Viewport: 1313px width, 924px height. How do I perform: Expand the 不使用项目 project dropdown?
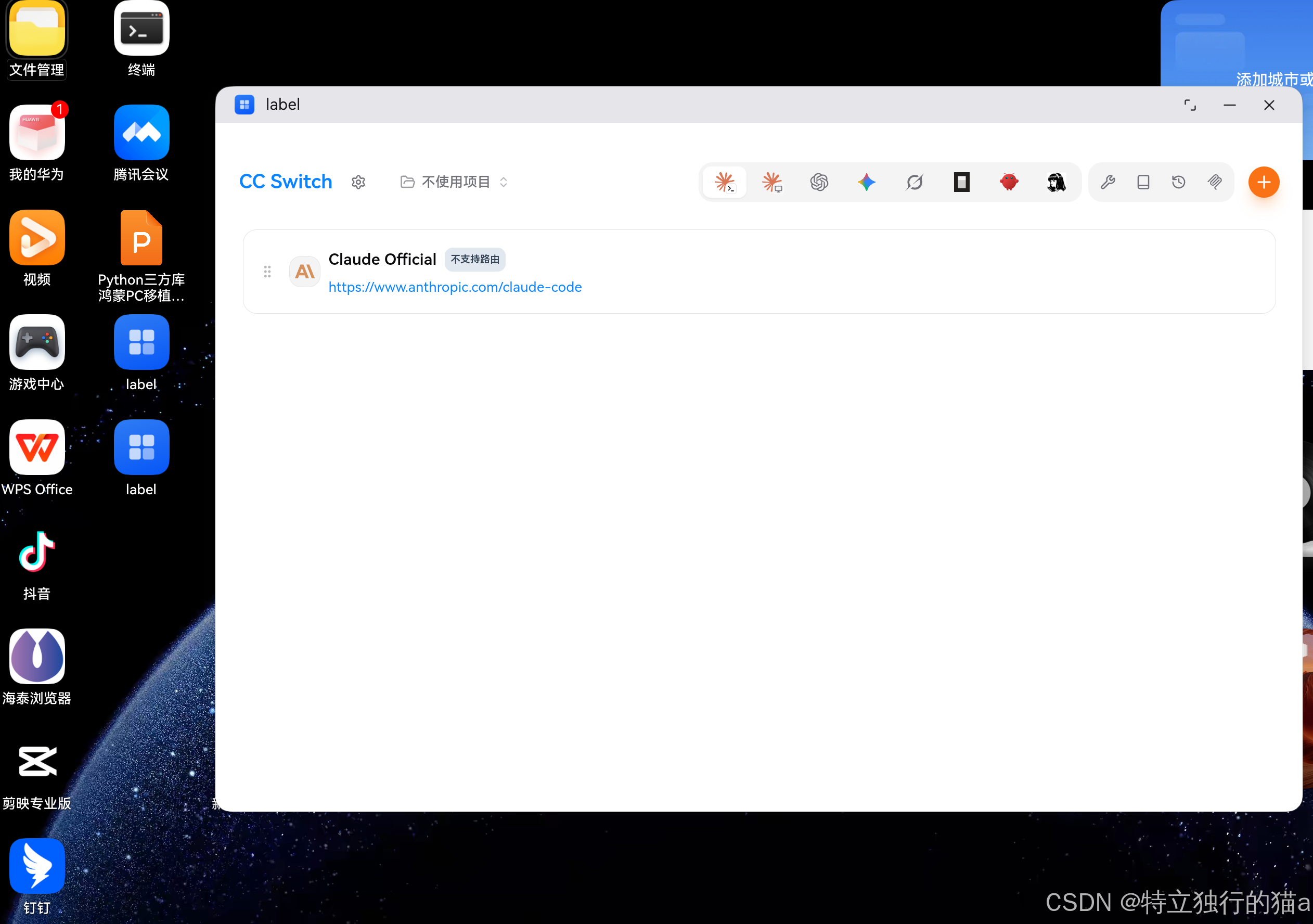pyautogui.click(x=455, y=182)
